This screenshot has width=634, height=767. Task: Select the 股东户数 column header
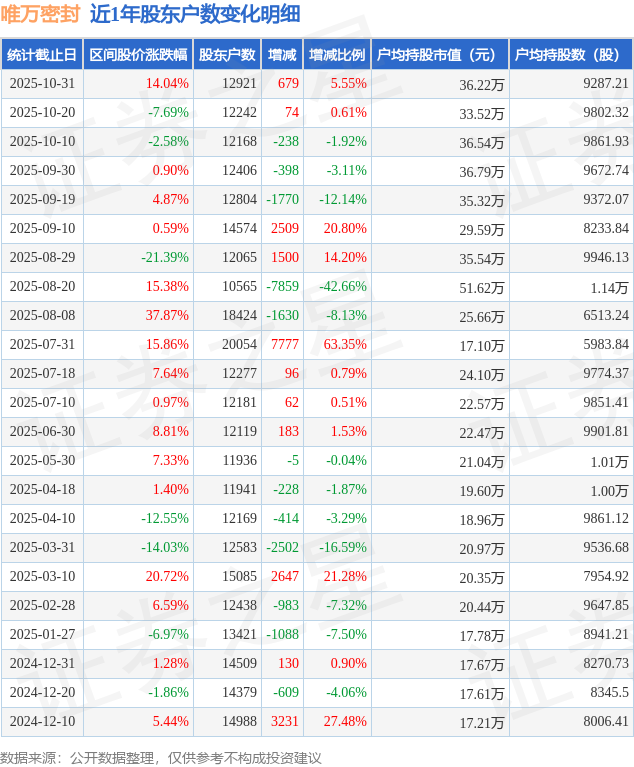point(227,55)
